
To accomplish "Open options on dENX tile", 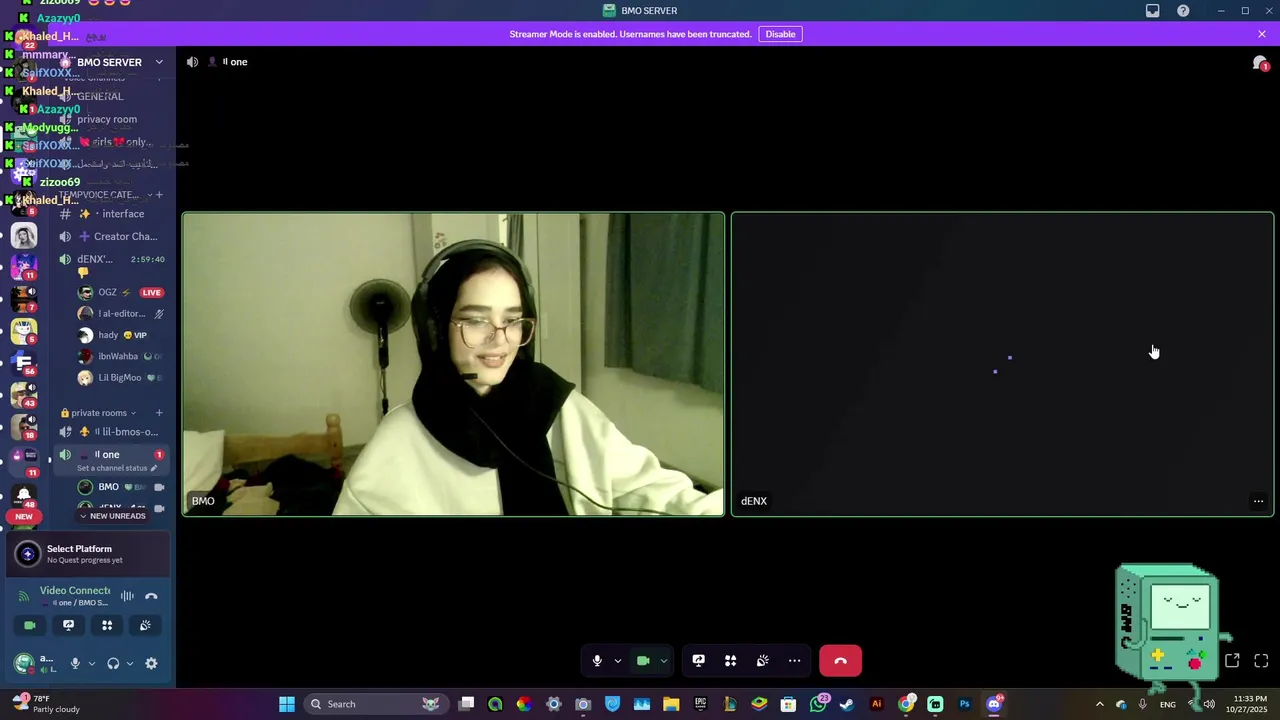I will tap(1258, 501).
